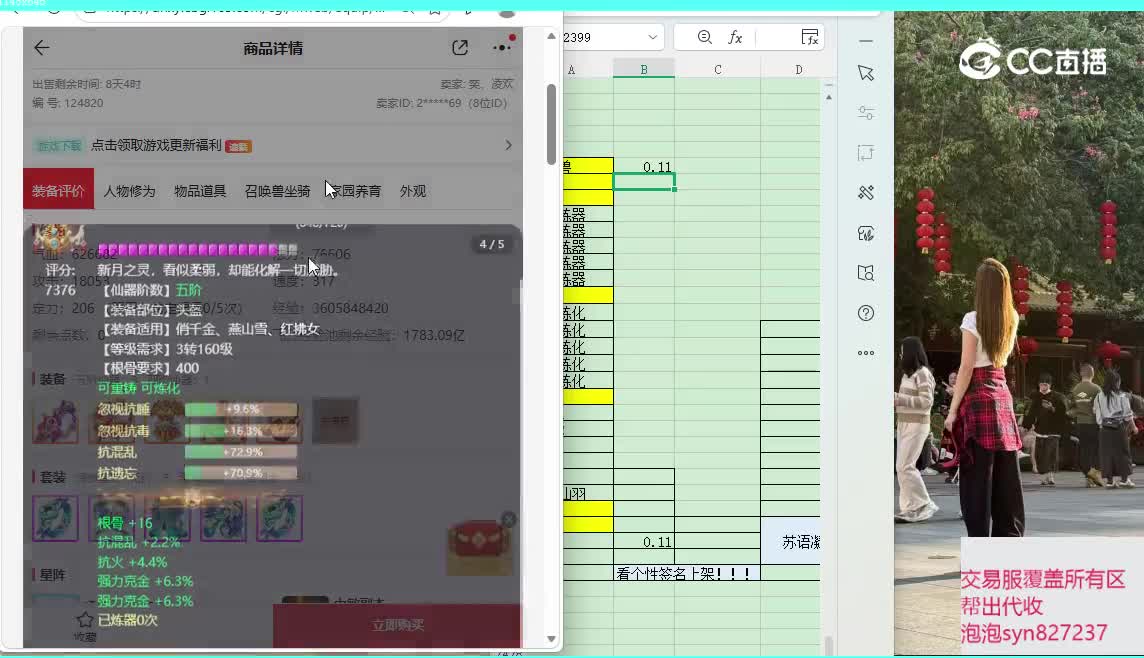Select the arrow pointer tool in the sidebar
This screenshot has height=658, width=1144.
[866, 73]
